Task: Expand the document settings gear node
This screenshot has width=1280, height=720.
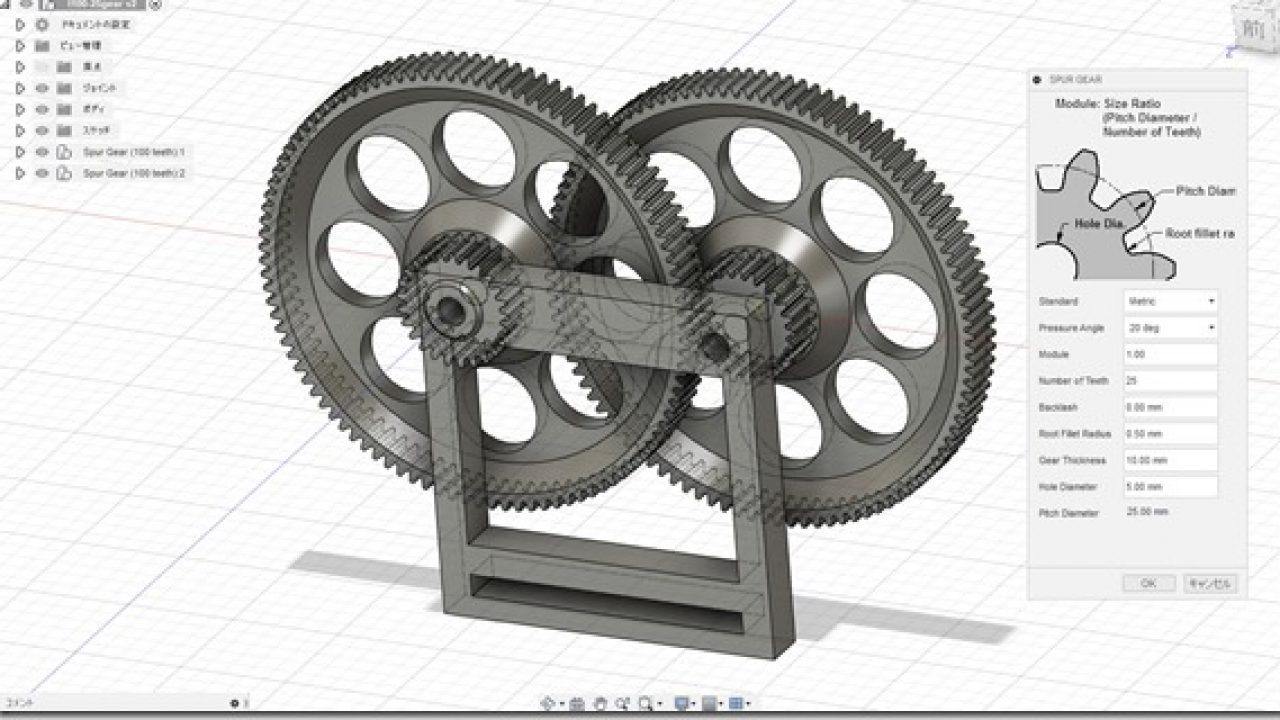Action: tap(19, 24)
